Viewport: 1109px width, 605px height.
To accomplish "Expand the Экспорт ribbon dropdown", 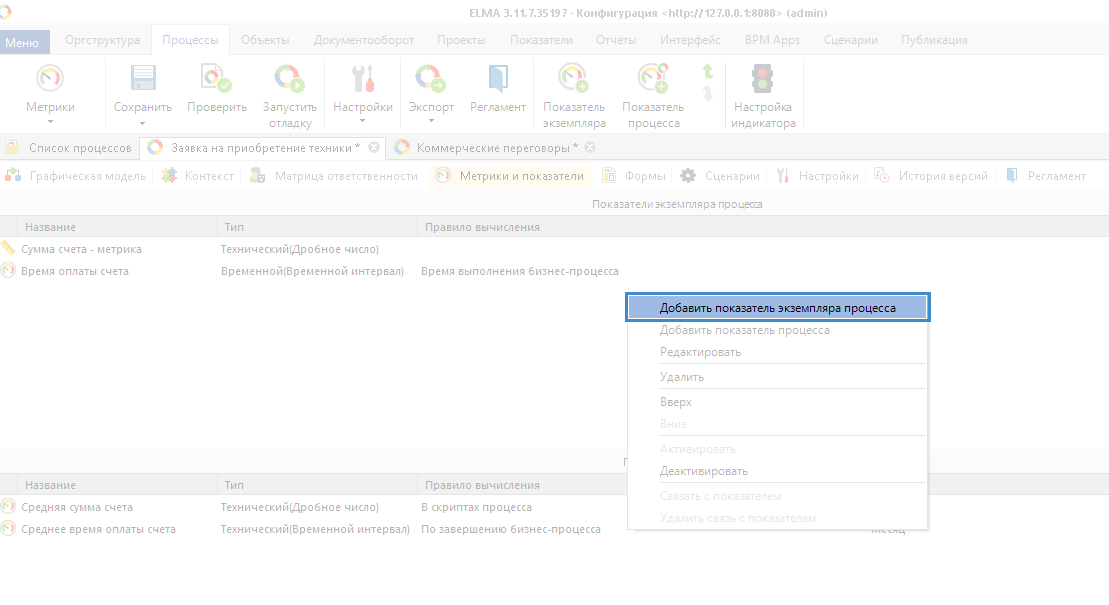I will pyautogui.click(x=431, y=122).
